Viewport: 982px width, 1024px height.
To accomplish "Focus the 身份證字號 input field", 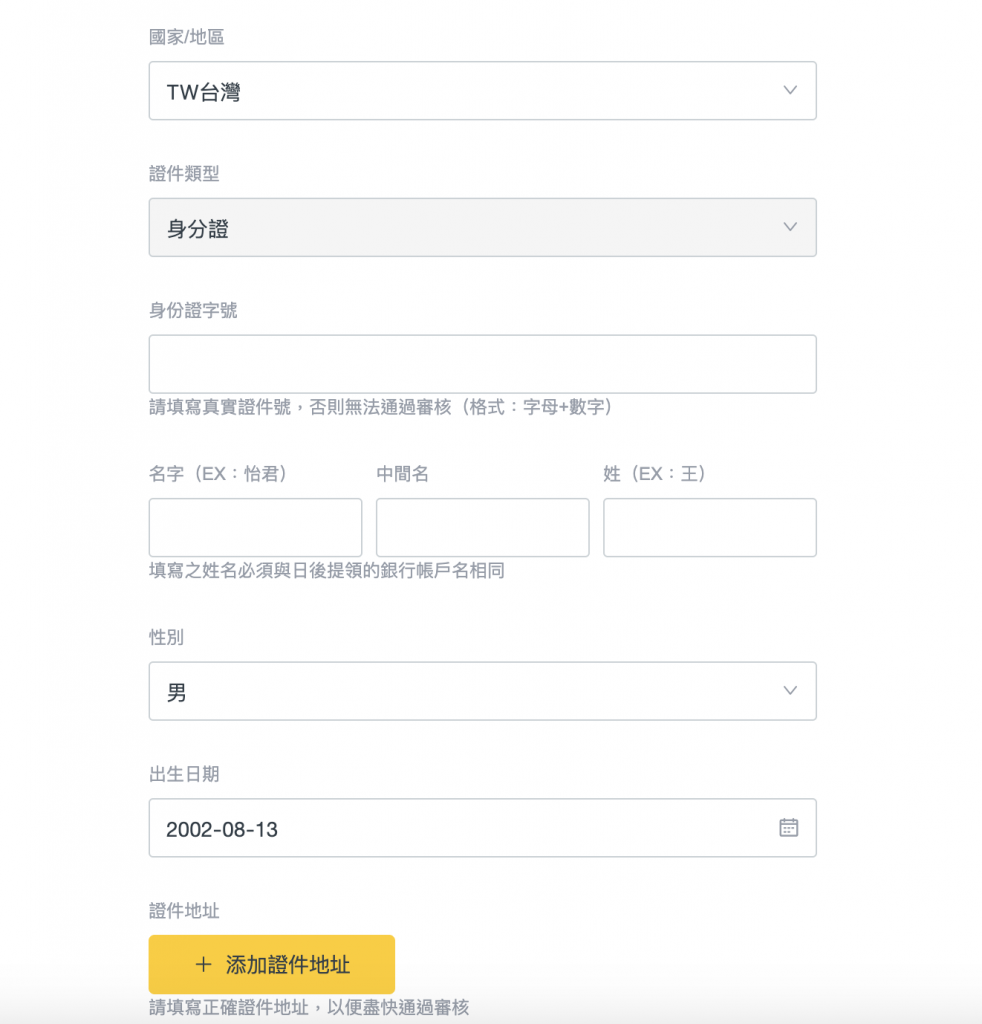I will 483,364.
